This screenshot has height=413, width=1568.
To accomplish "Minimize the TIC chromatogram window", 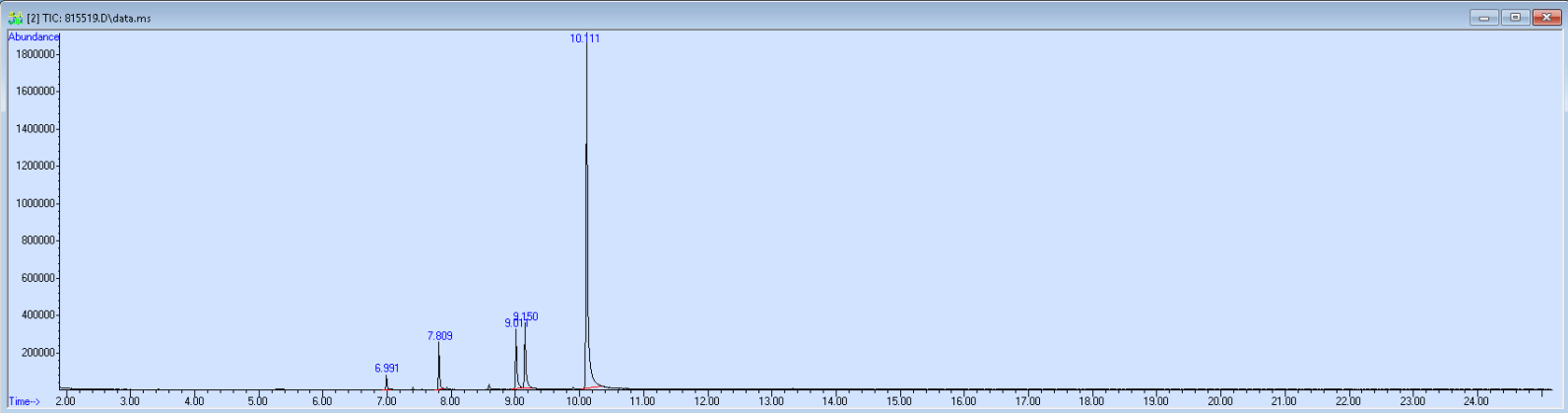I will tap(1483, 18).
